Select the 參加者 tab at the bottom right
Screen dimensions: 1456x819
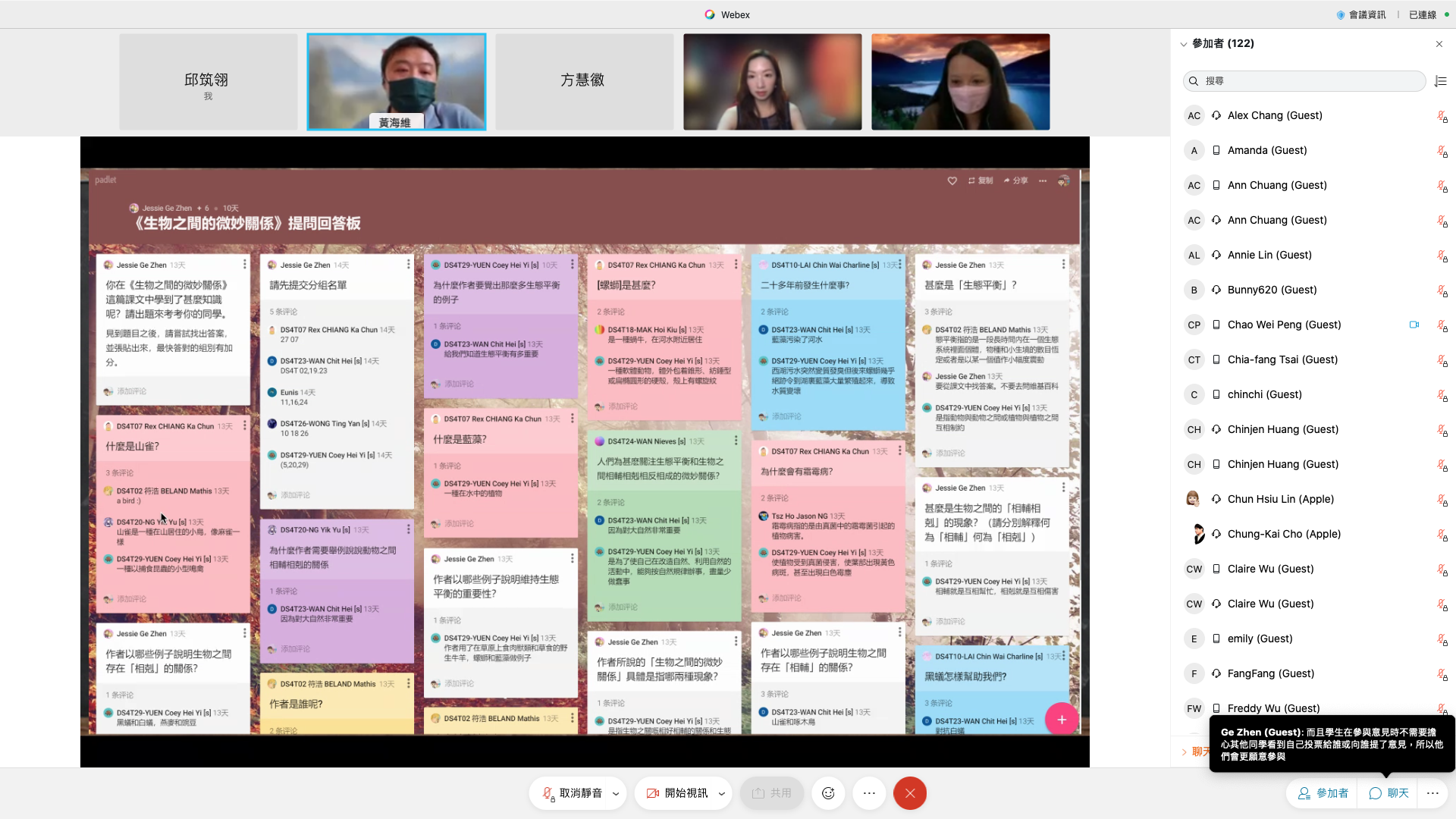click(x=1323, y=793)
